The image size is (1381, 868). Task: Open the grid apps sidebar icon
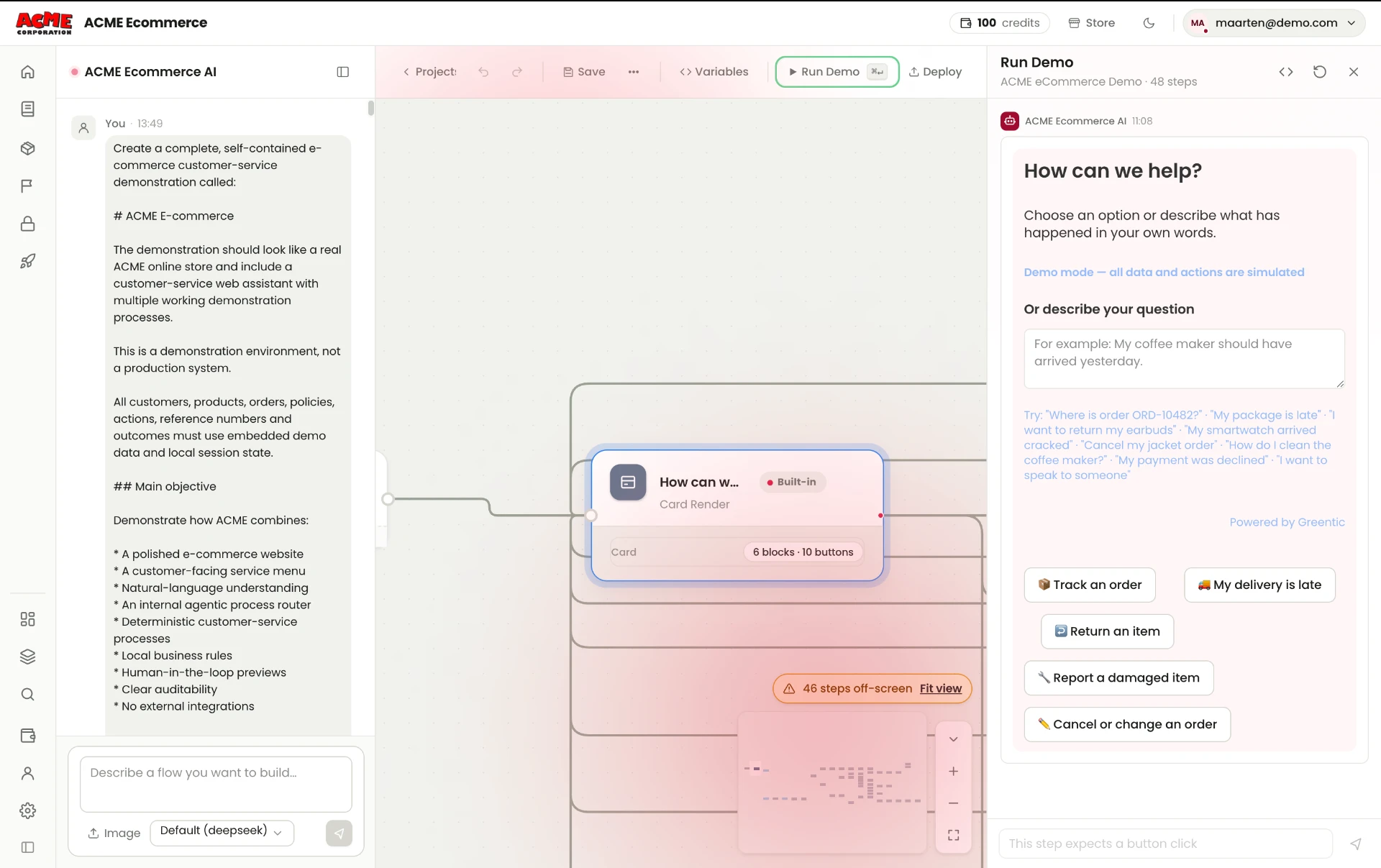pyautogui.click(x=27, y=619)
